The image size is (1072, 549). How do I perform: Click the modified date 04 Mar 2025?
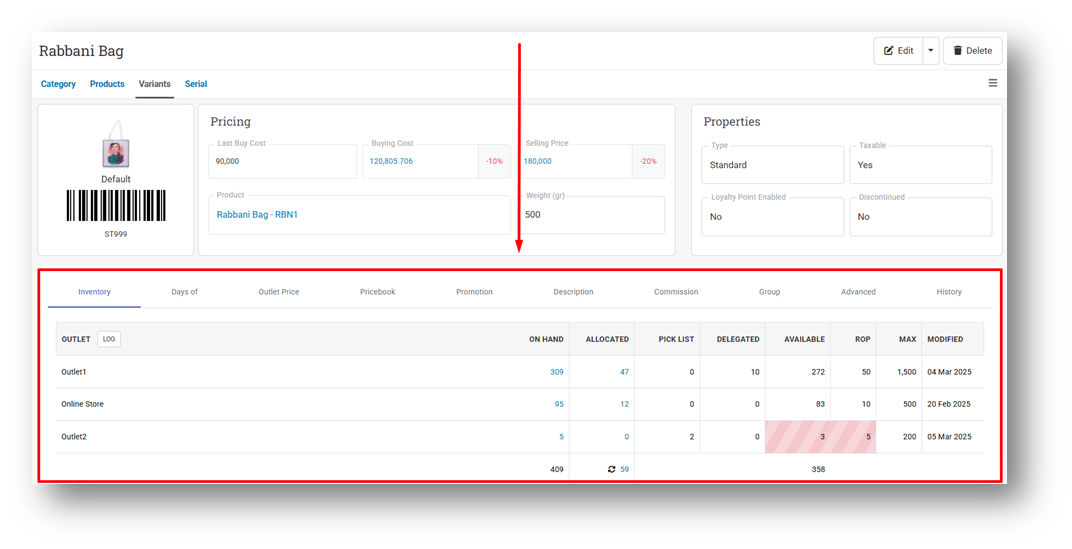[x=949, y=372]
